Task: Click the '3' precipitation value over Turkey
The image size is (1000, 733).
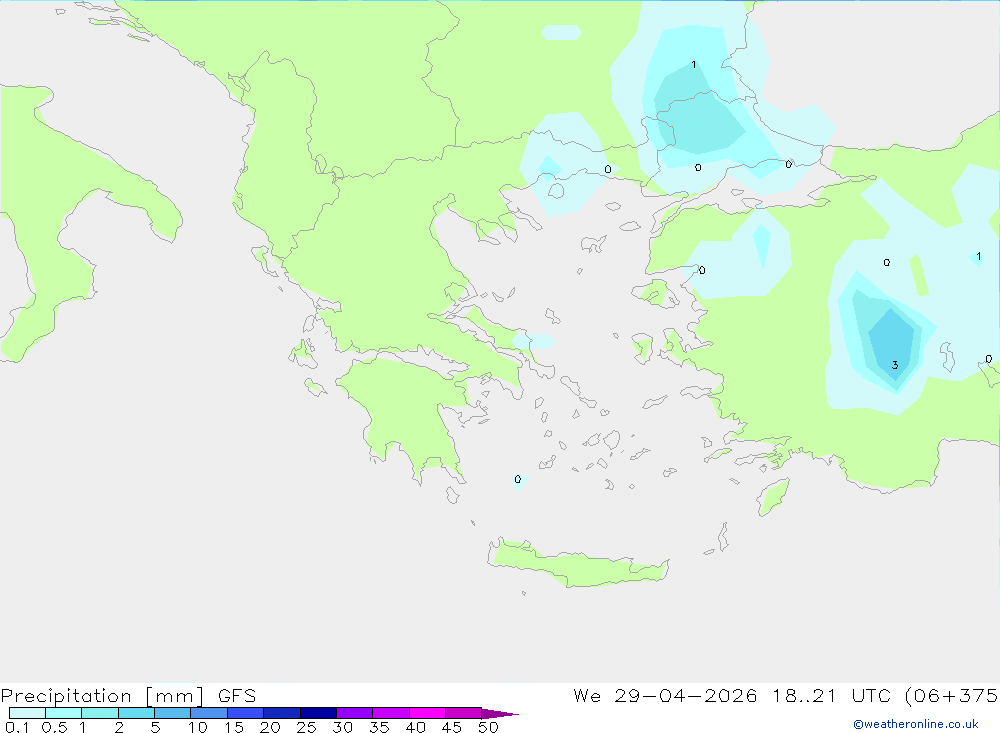Action: (x=895, y=365)
